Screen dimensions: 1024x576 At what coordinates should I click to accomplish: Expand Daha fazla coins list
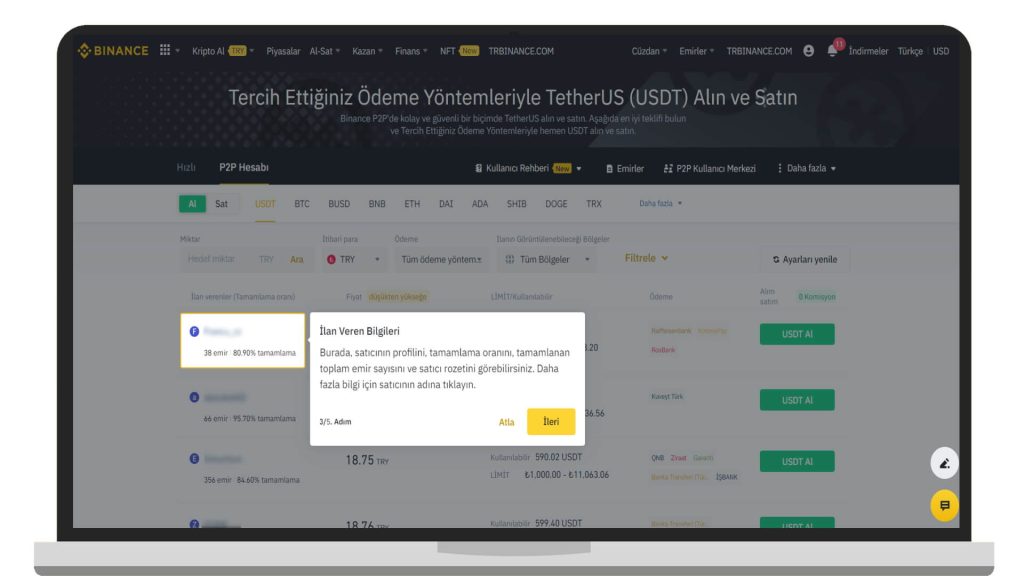click(x=660, y=203)
